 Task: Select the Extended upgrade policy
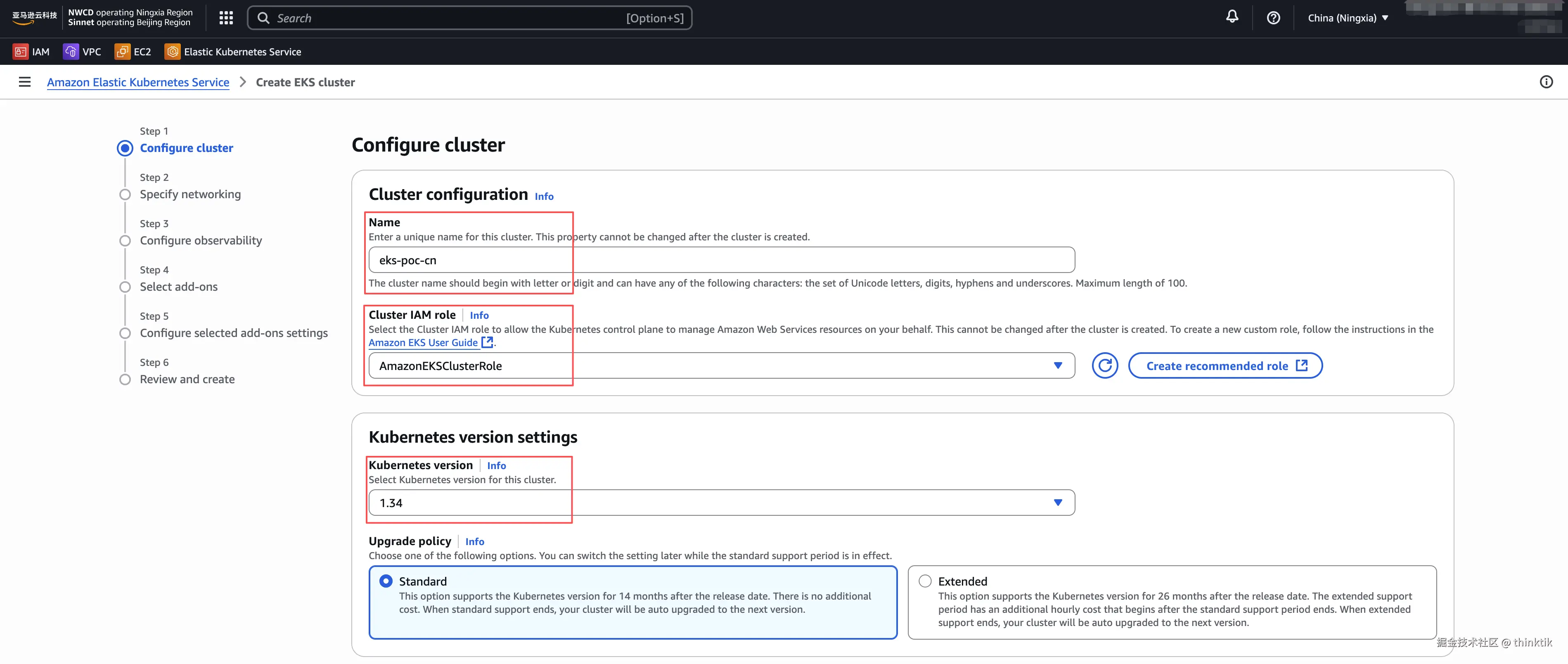coord(925,581)
